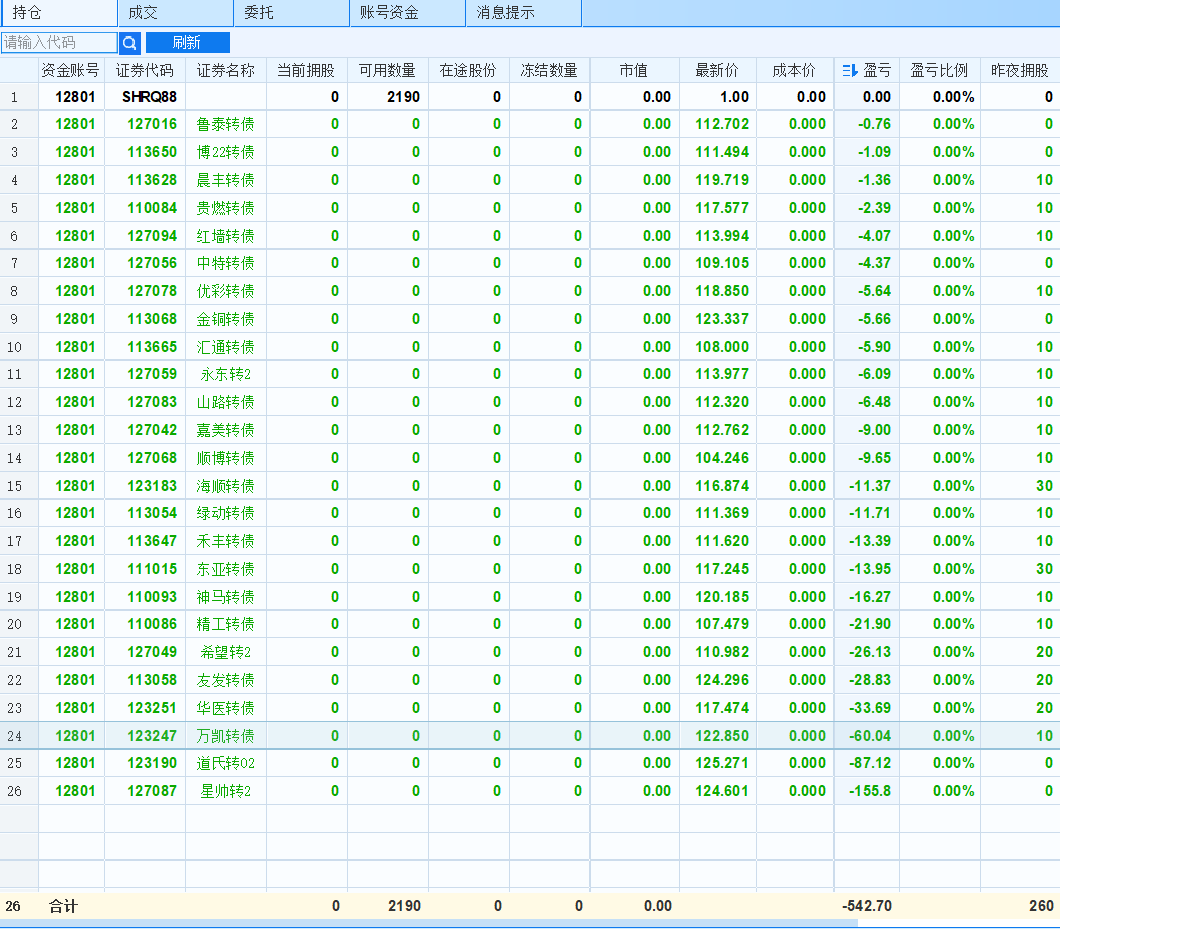1190x929 pixels.
Task: Click the 可用数量 column header
Action: (x=387, y=71)
